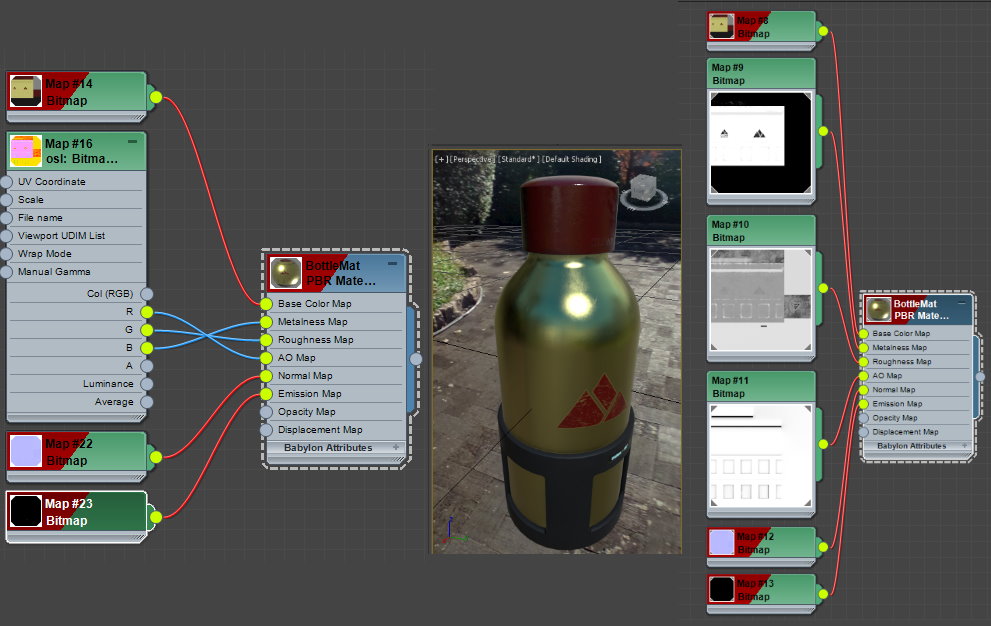Click the Map #9 large bitmap preview
Screen dimensions: 991x626
[761, 143]
